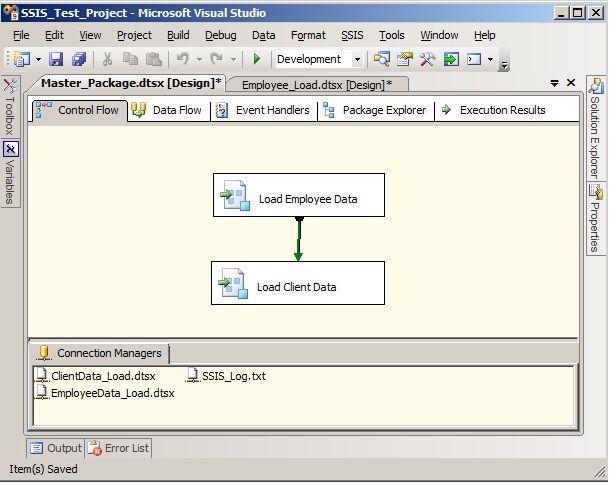Switch to Master_Package.dtsx design tab
Image resolution: width=611 pixels, height=485 pixels.
pos(131,83)
